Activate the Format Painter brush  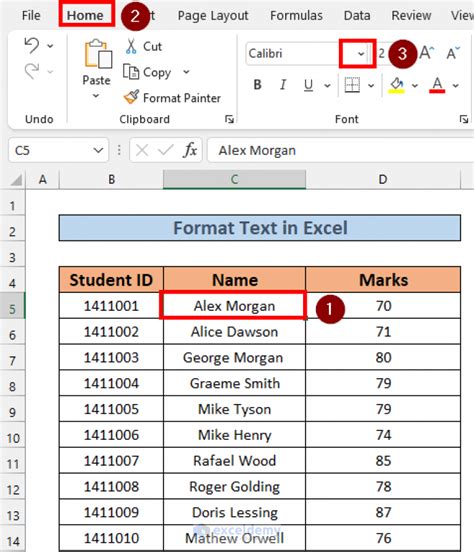(131, 97)
